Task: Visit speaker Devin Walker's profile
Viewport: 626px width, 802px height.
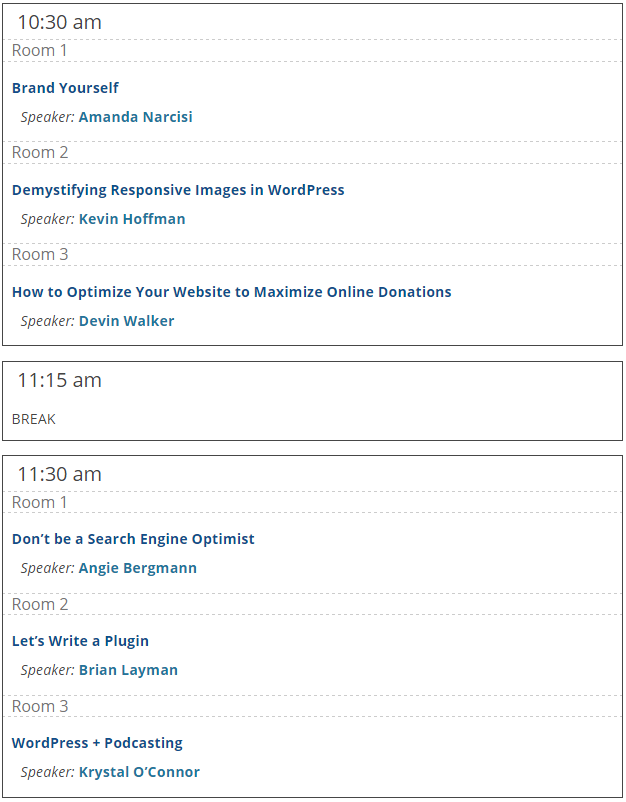Action: 126,321
